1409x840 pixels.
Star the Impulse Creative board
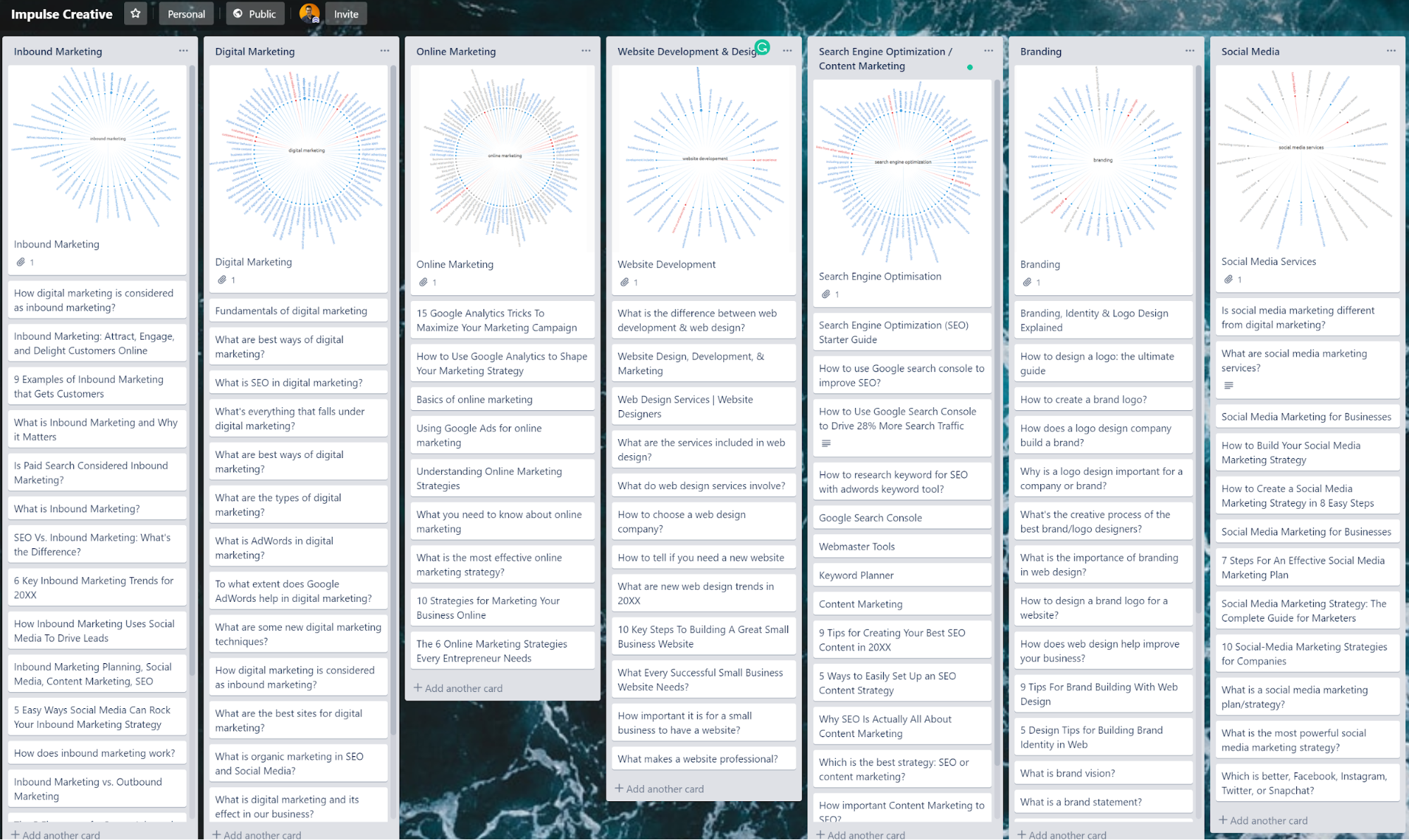[x=135, y=13]
